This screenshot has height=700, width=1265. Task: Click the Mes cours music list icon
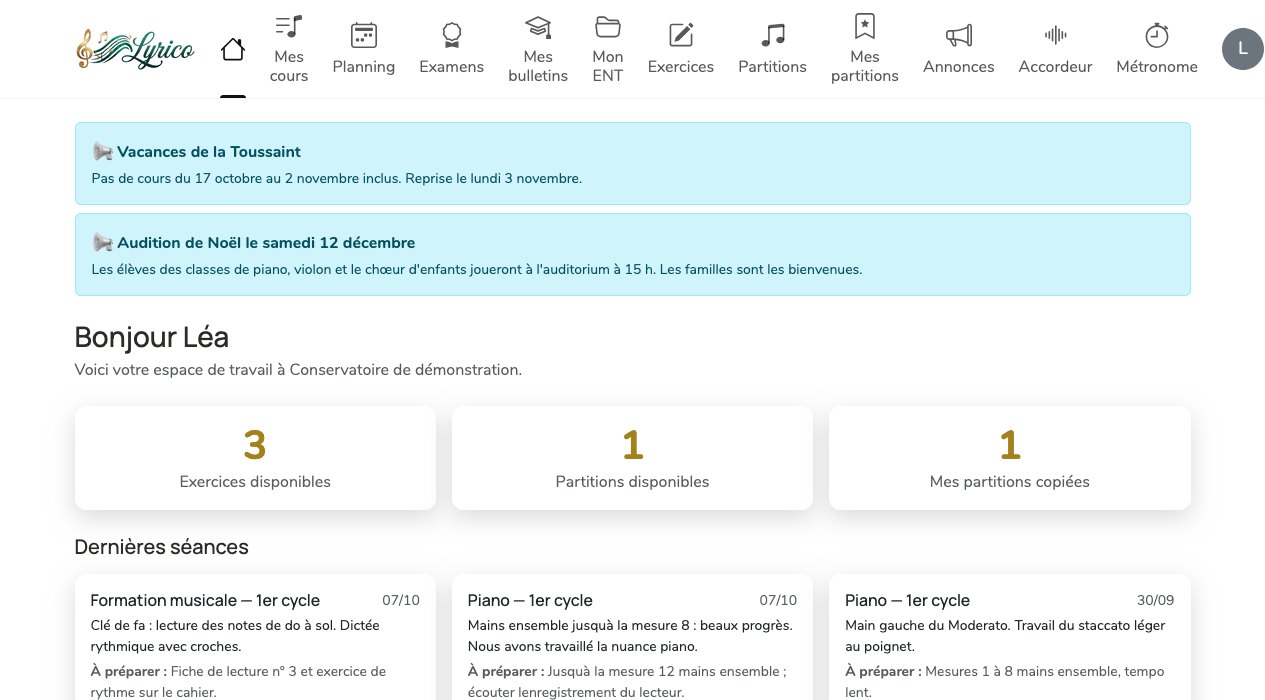click(289, 26)
